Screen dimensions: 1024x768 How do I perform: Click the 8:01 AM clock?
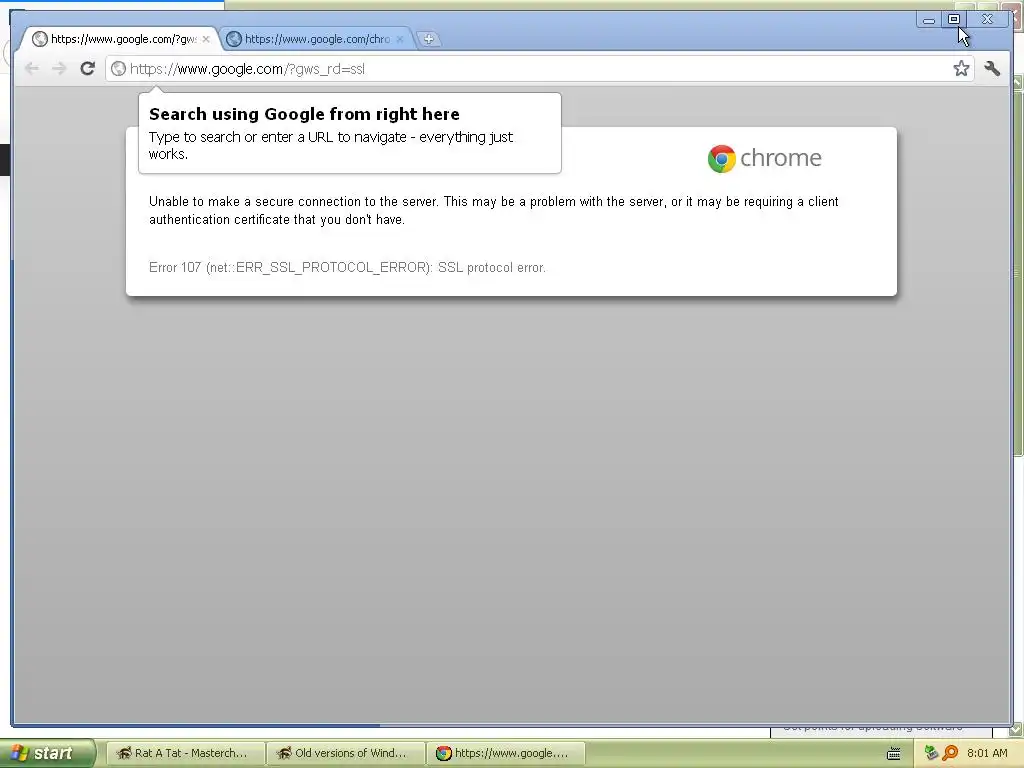click(x=987, y=753)
